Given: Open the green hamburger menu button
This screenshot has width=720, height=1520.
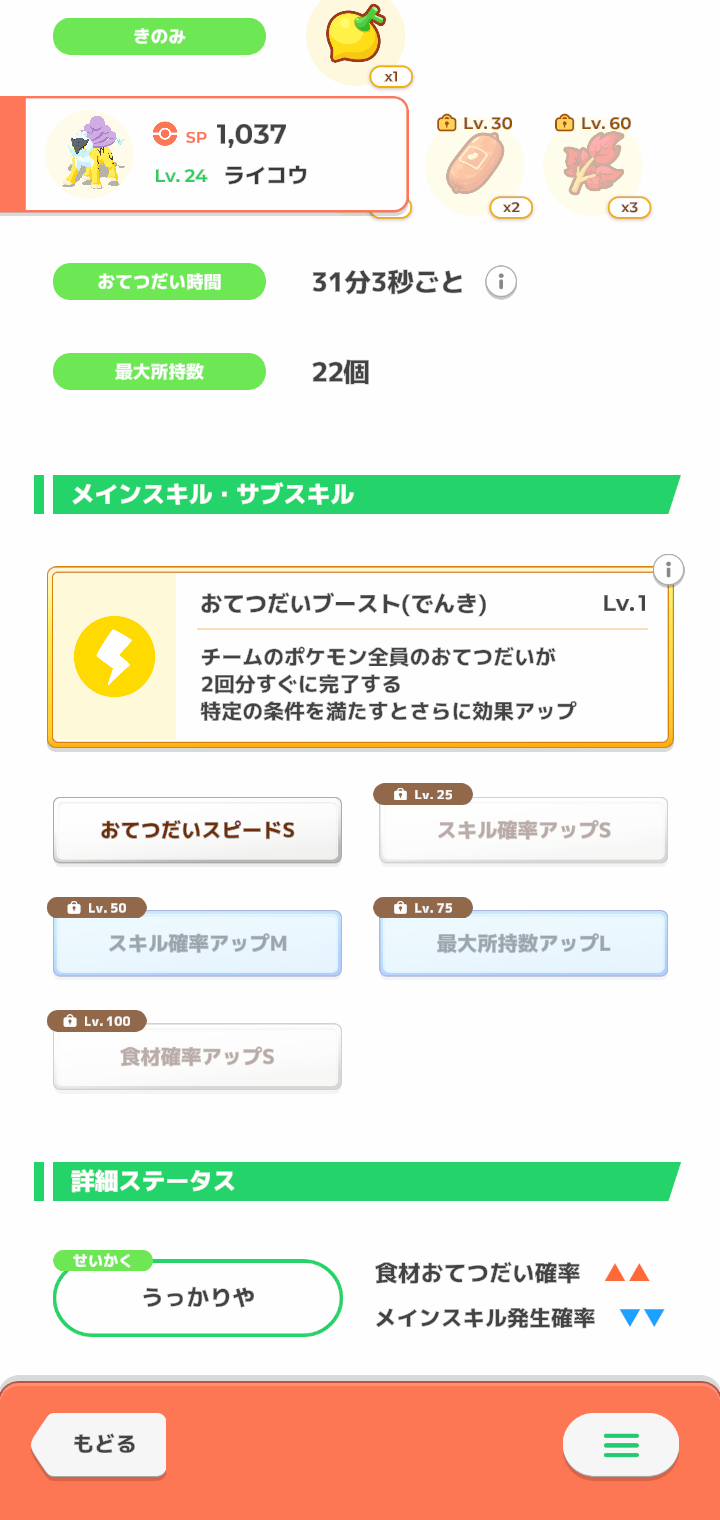Looking at the screenshot, I should point(621,1445).
